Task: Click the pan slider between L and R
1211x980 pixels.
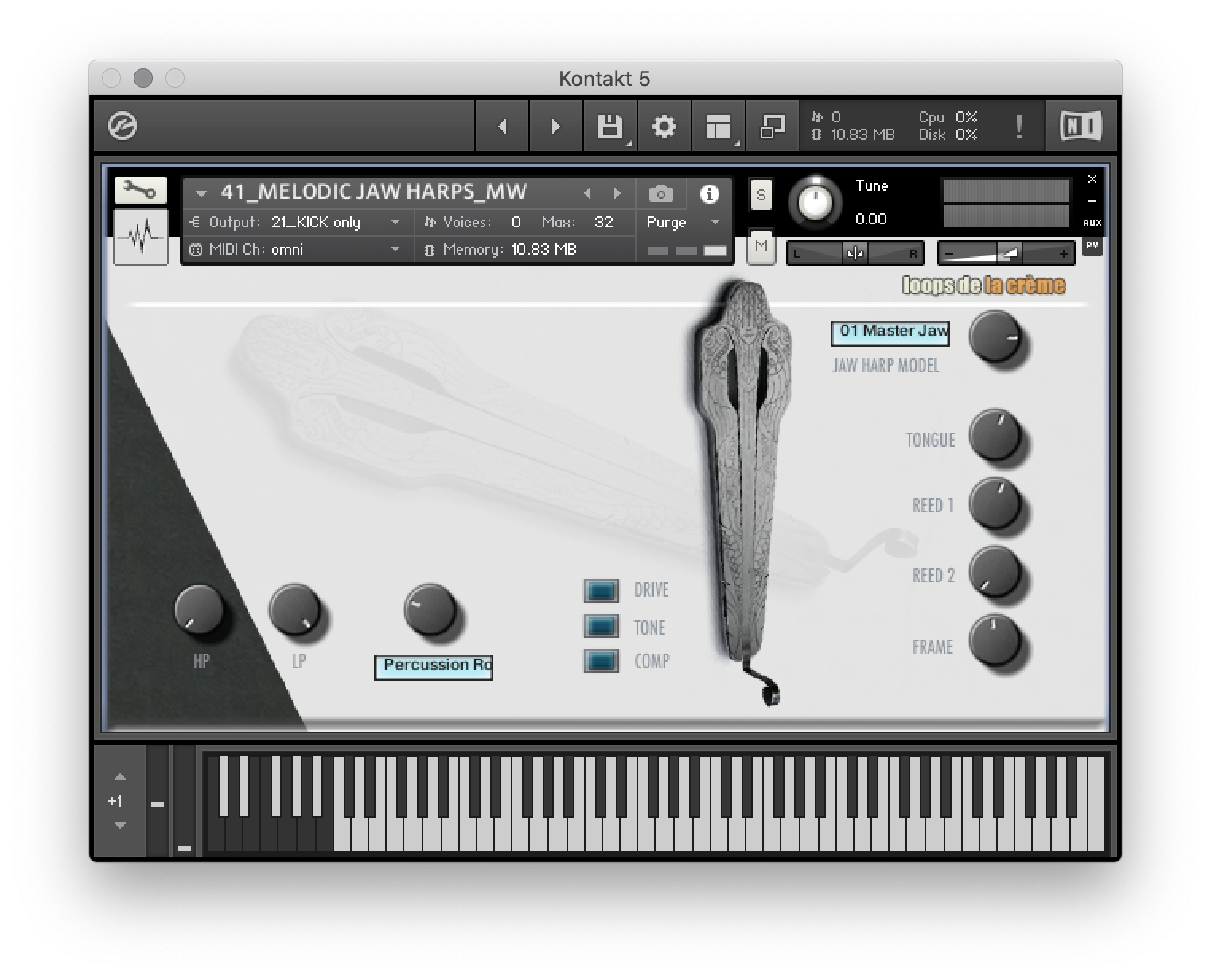Action: (855, 254)
